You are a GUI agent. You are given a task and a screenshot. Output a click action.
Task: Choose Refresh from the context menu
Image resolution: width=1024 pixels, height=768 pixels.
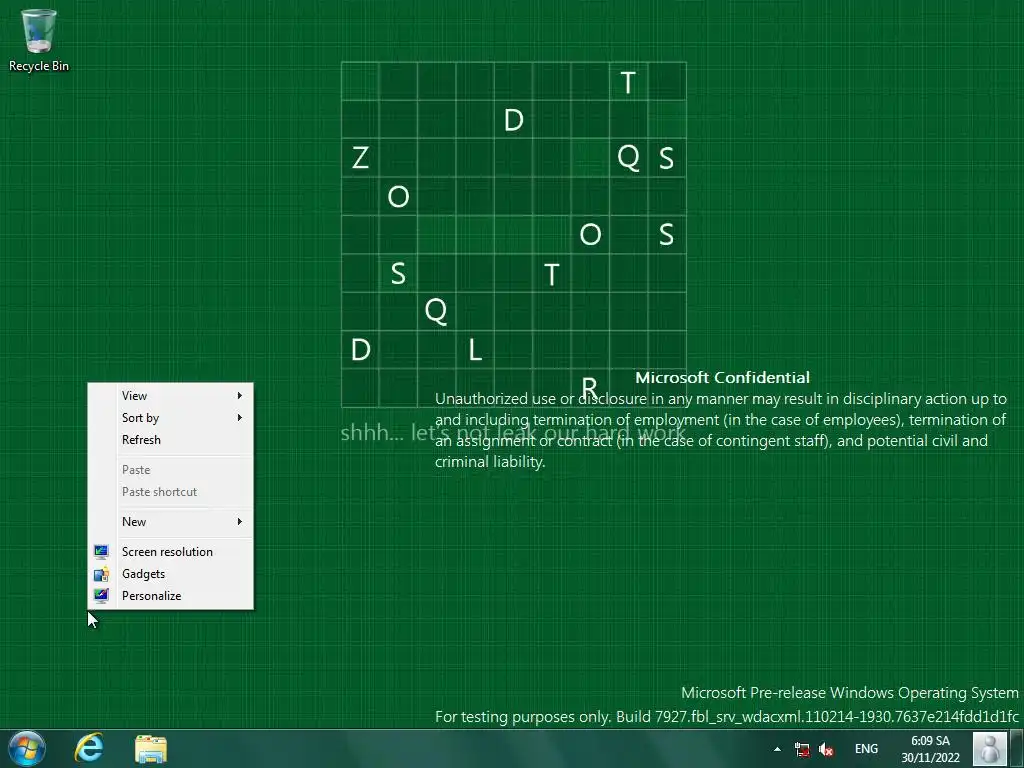170,440
